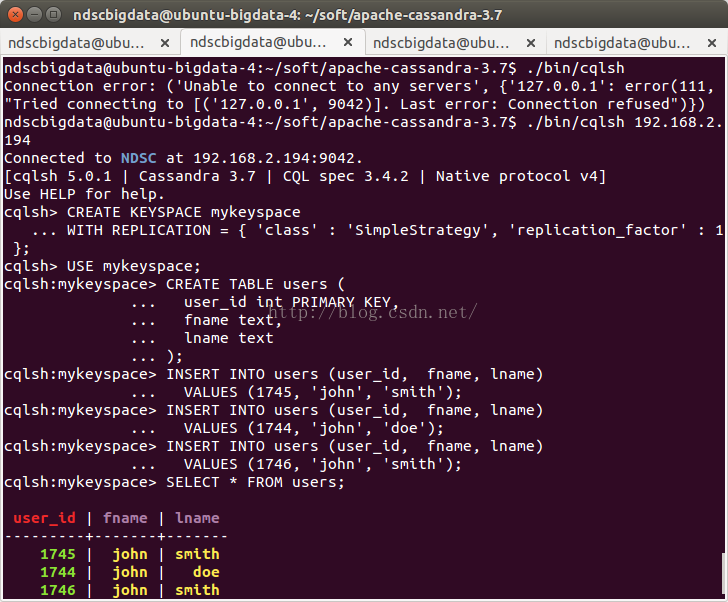Click the 'CREATE KEYSPACE mykeyspace' command
Image resolution: width=728 pixels, height=602 pixels.
[x=183, y=212]
